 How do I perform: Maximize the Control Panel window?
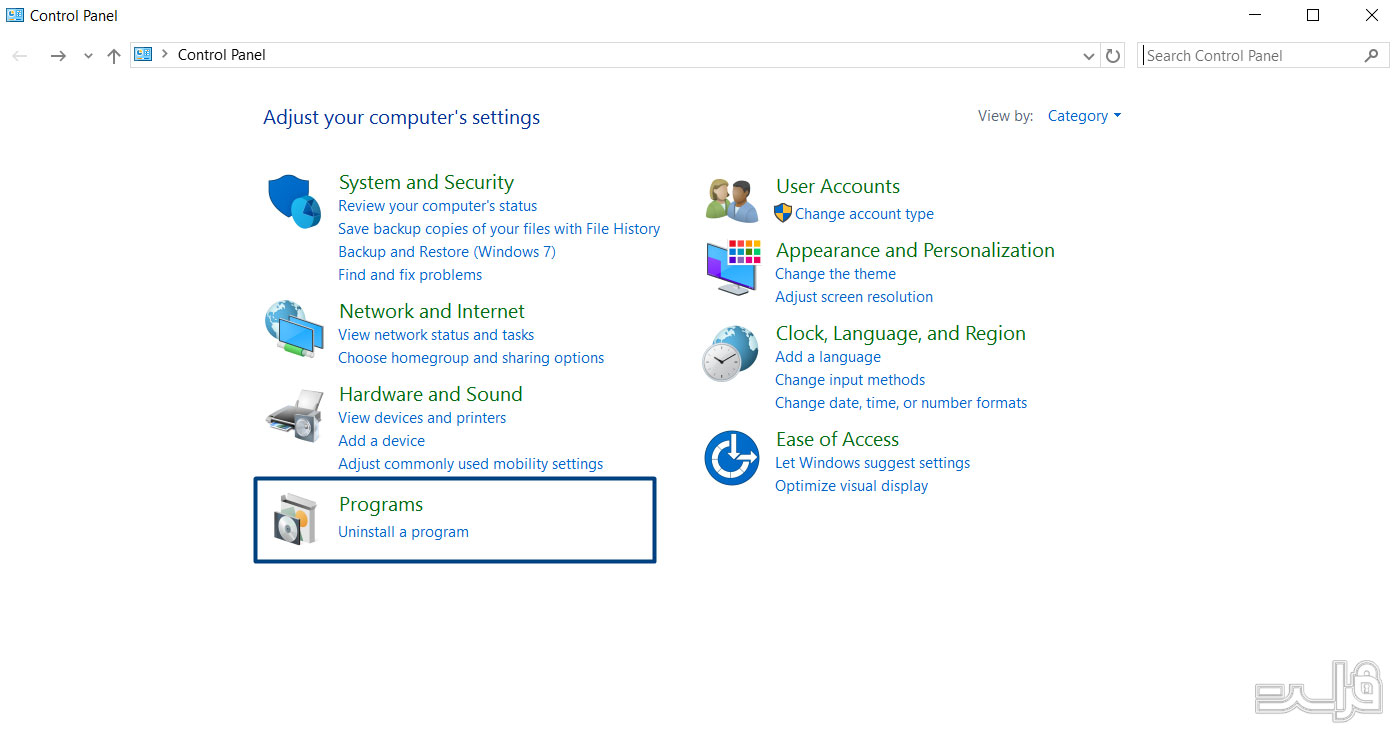point(1313,15)
